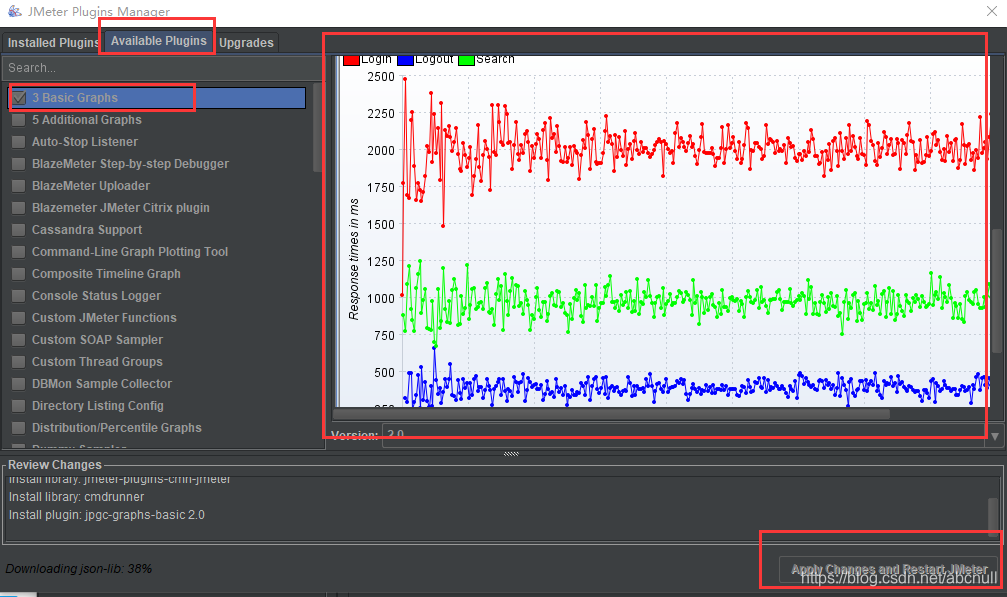Click the red Login legend swatch
This screenshot has width=1007, height=597.
pos(351,60)
